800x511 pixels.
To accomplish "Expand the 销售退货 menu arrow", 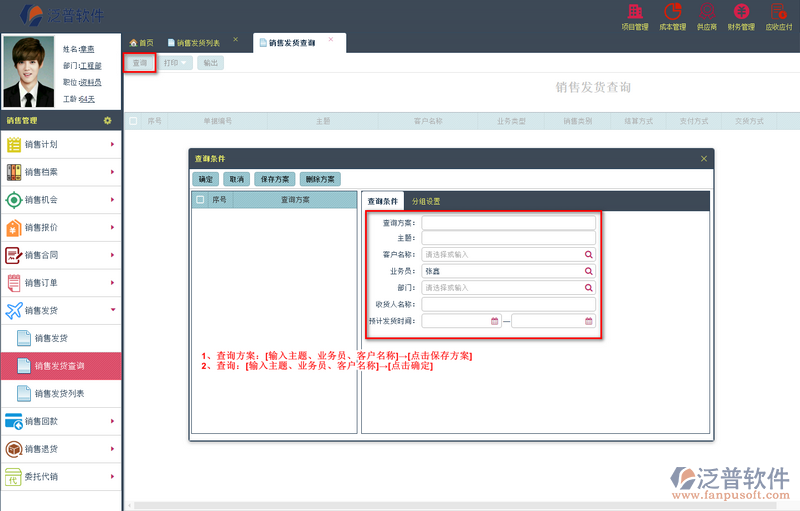I will pyautogui.click(x=112, y=449).
